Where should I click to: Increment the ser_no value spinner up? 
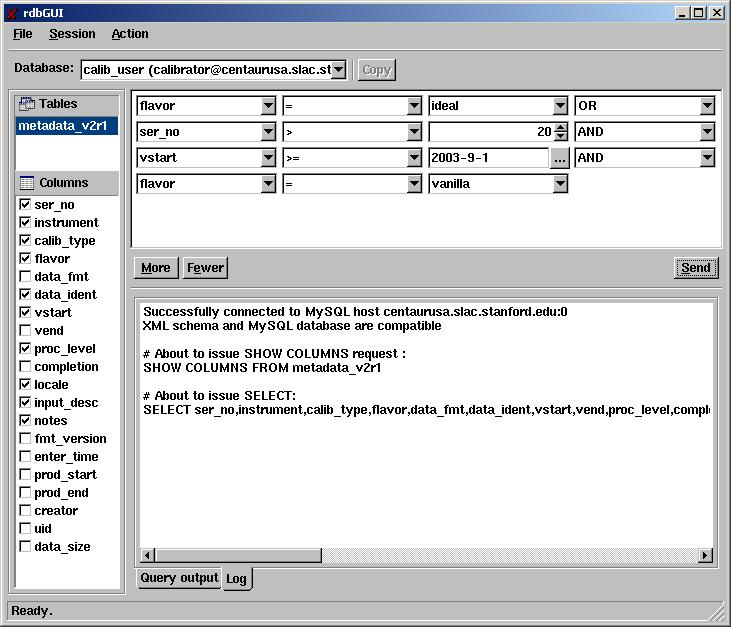(560, 127)
